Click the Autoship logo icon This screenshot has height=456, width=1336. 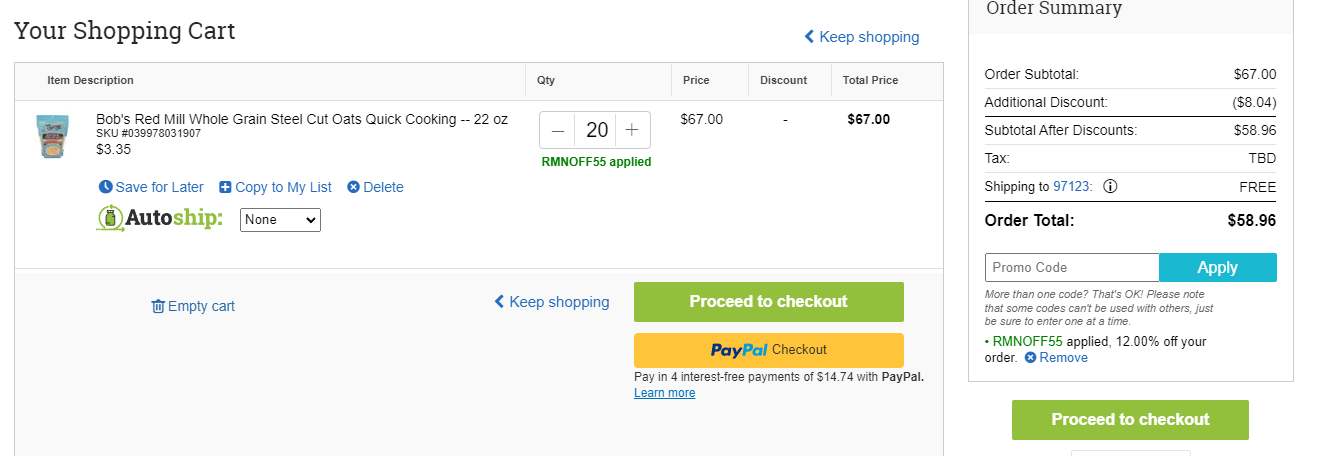tap(110, 218)
